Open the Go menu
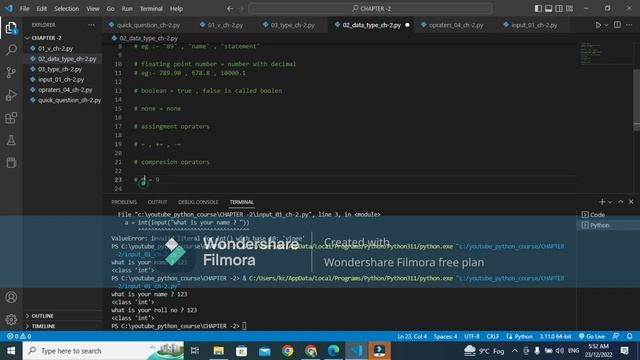Image resolution: width=640 pixels, height=360 pixels. point(110,9)
